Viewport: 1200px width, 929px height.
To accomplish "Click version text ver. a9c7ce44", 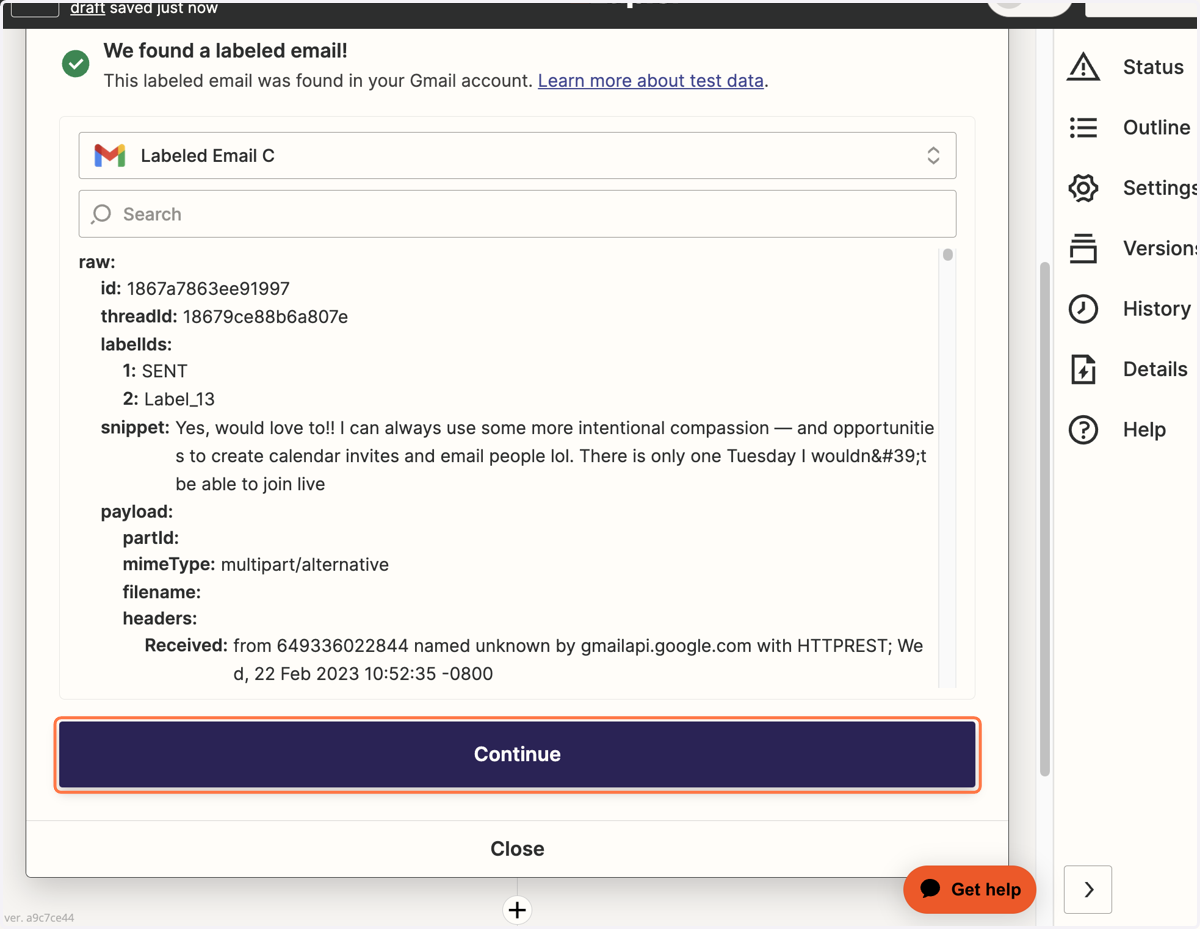I will [39, 918].
